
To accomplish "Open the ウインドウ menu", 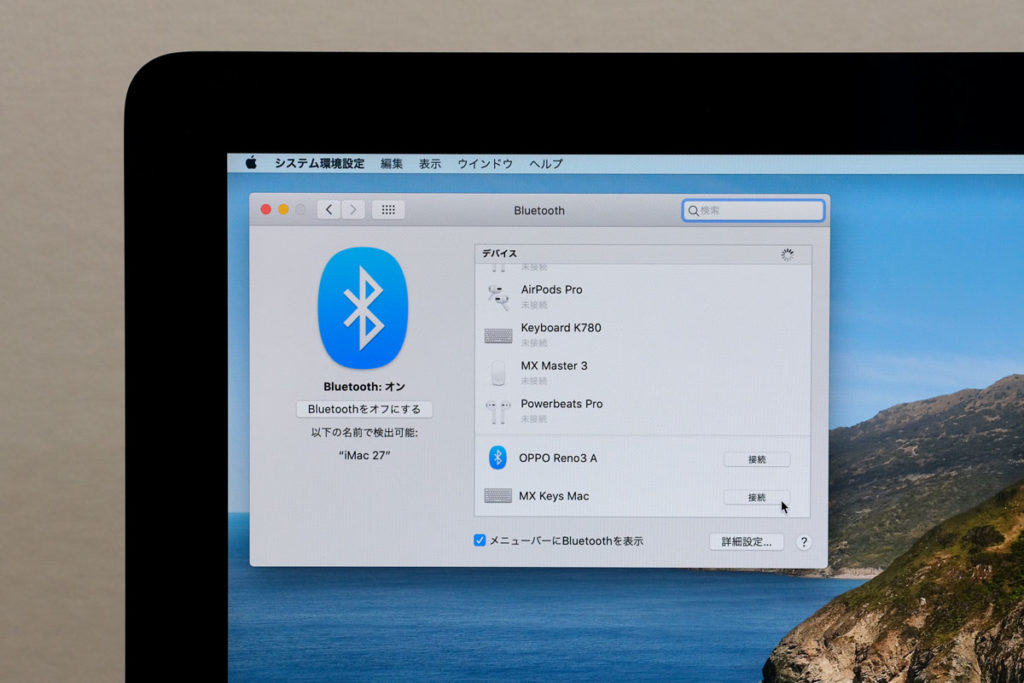I will pyautogui.click(x=485, y=164).
